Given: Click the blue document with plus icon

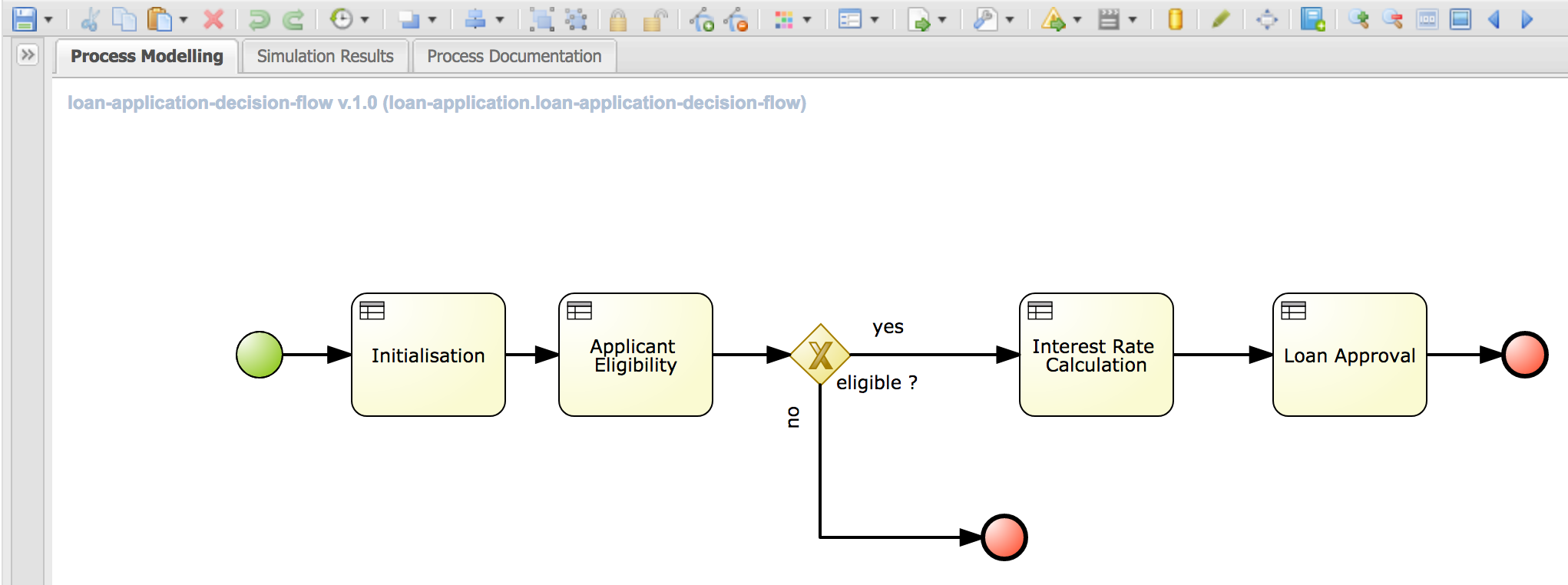Looking at the screenshot, I should [x=1313, y=19].
